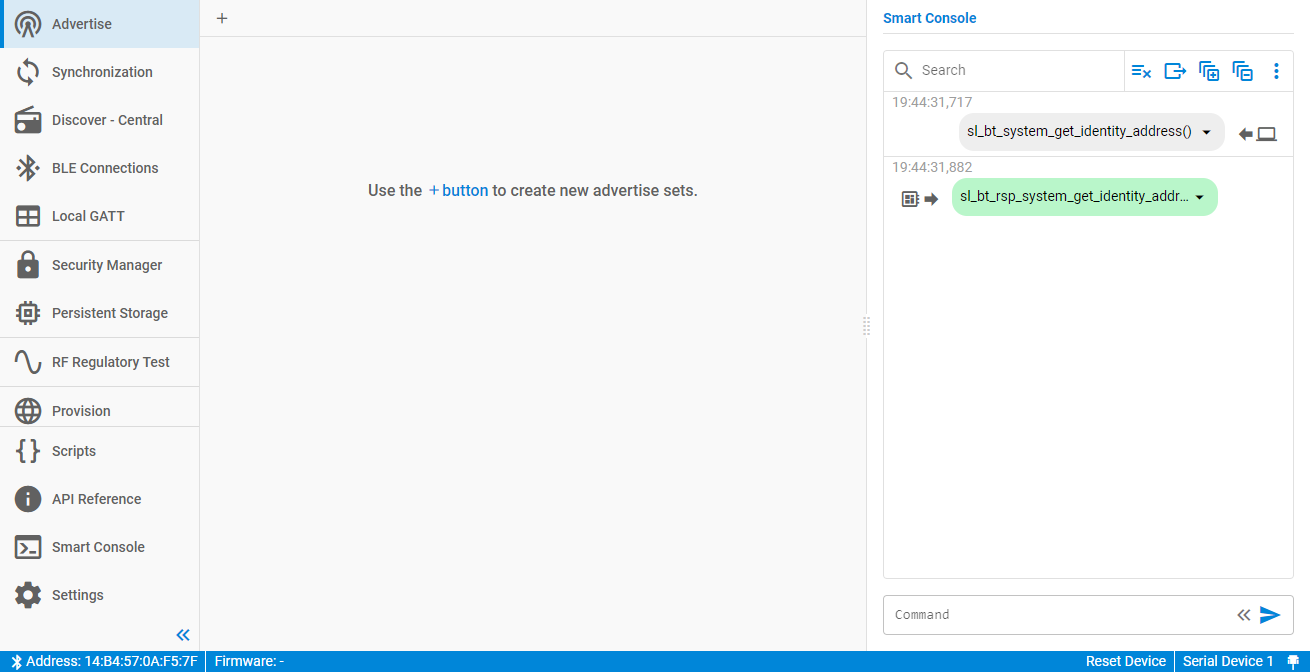
Task: Expand the sl_bt_rsp_system_get_identity_addr response
Action: pyautogui.click(x=1199, y=197)
